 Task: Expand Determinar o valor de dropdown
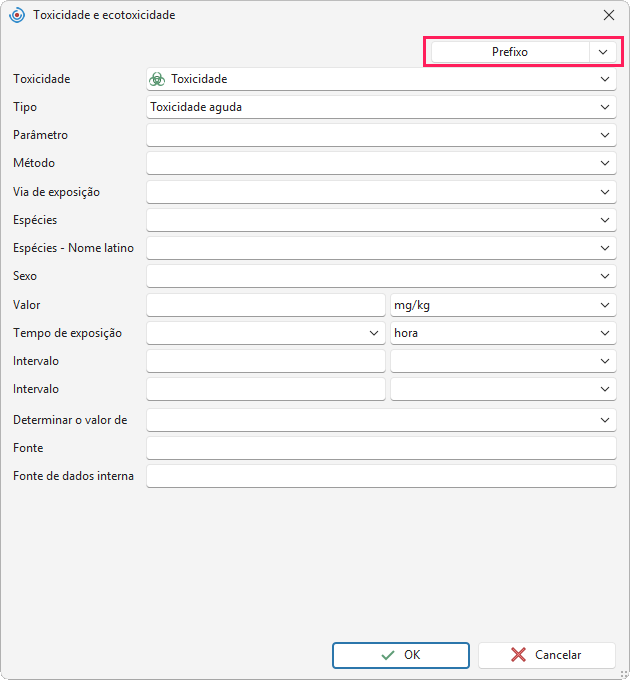click(x=381, y=420)
